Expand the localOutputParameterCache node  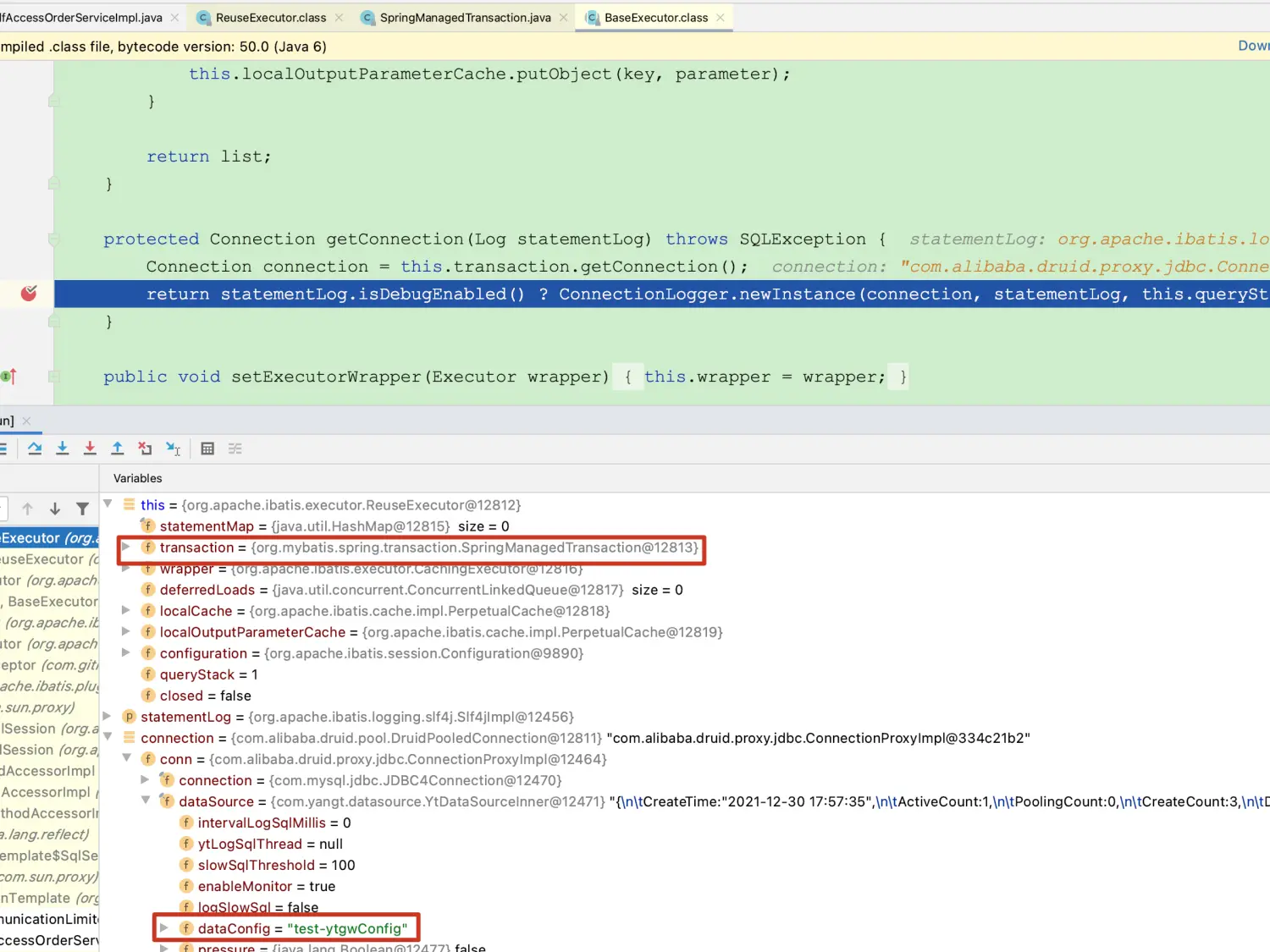click(126, 632)
